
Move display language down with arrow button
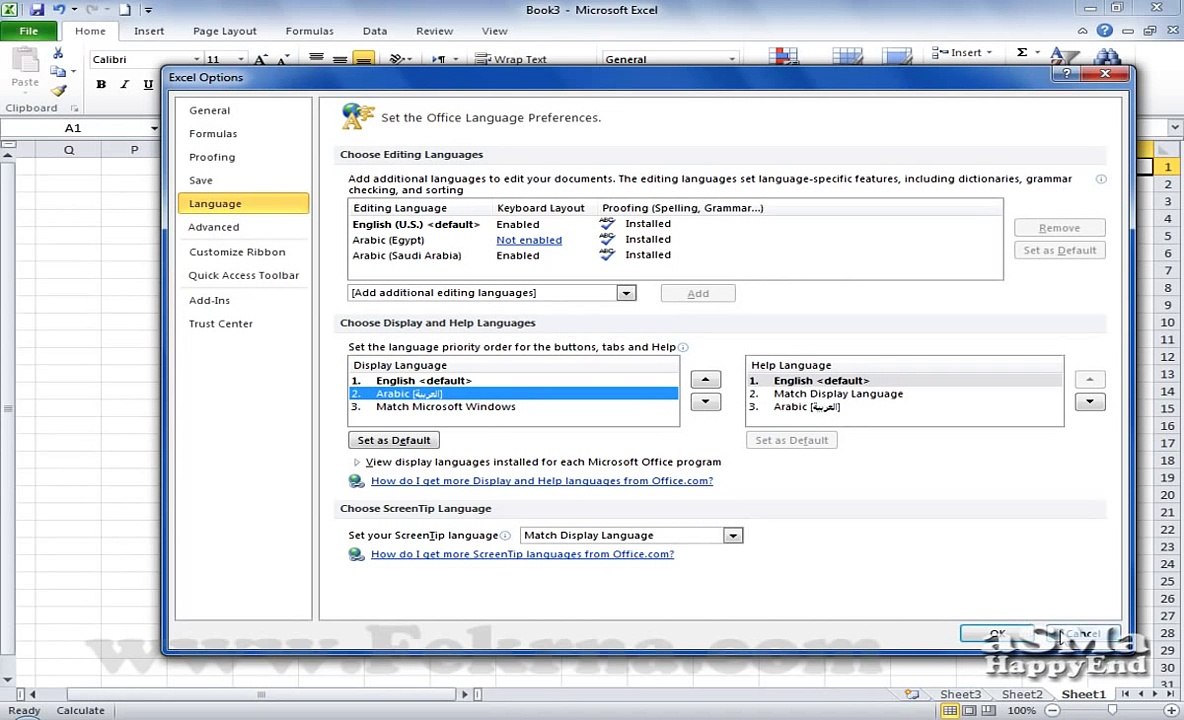click(x=705, y=402)
